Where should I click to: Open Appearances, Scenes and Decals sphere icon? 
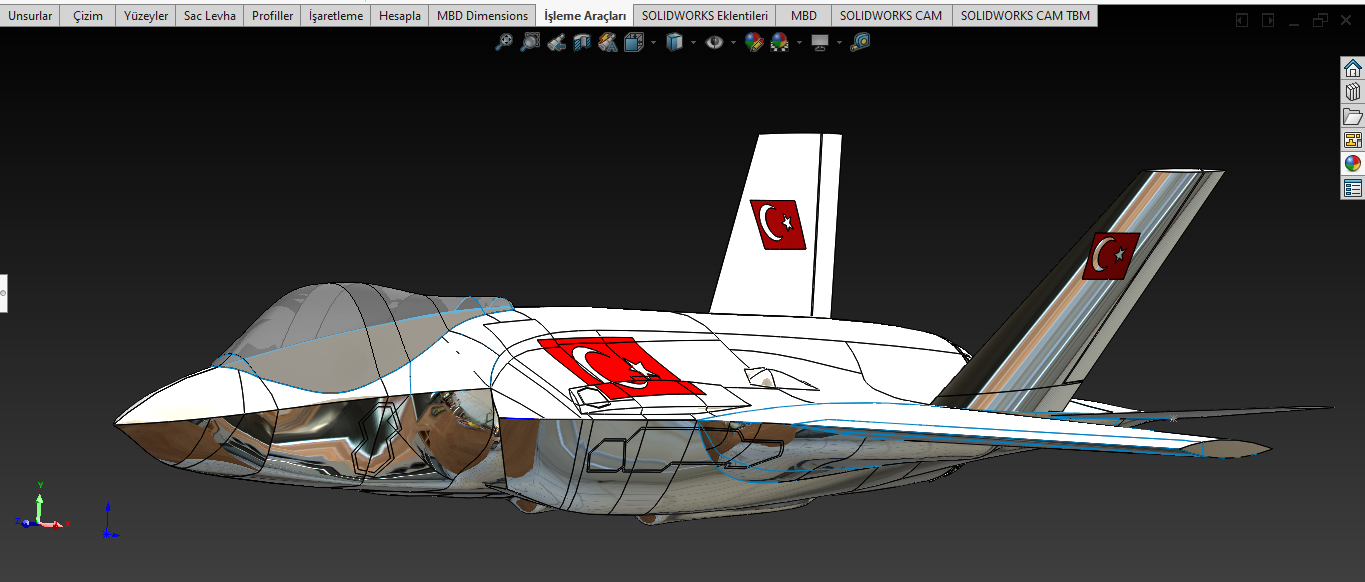tap(1353, 164)
